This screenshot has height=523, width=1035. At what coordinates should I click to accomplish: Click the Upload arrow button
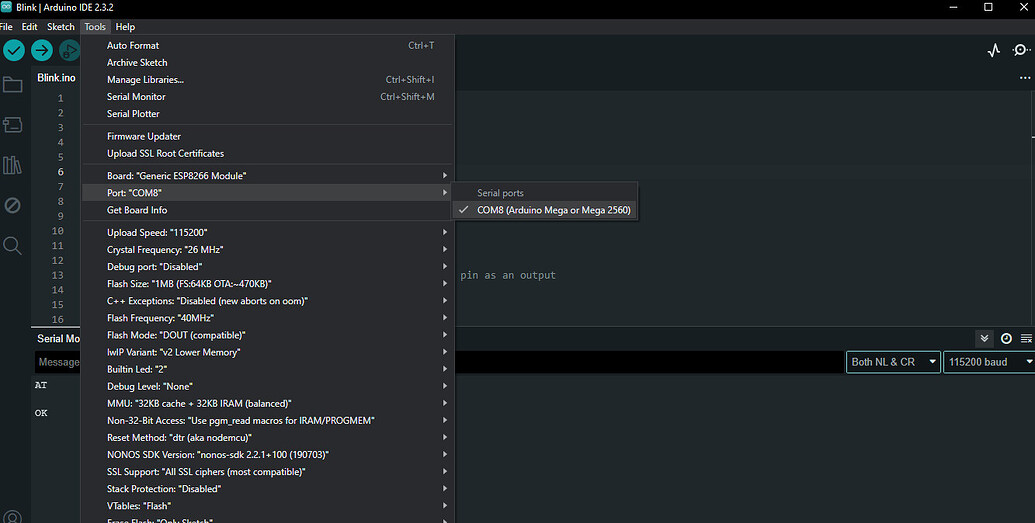pyautogui.click(x=42, y=50)
